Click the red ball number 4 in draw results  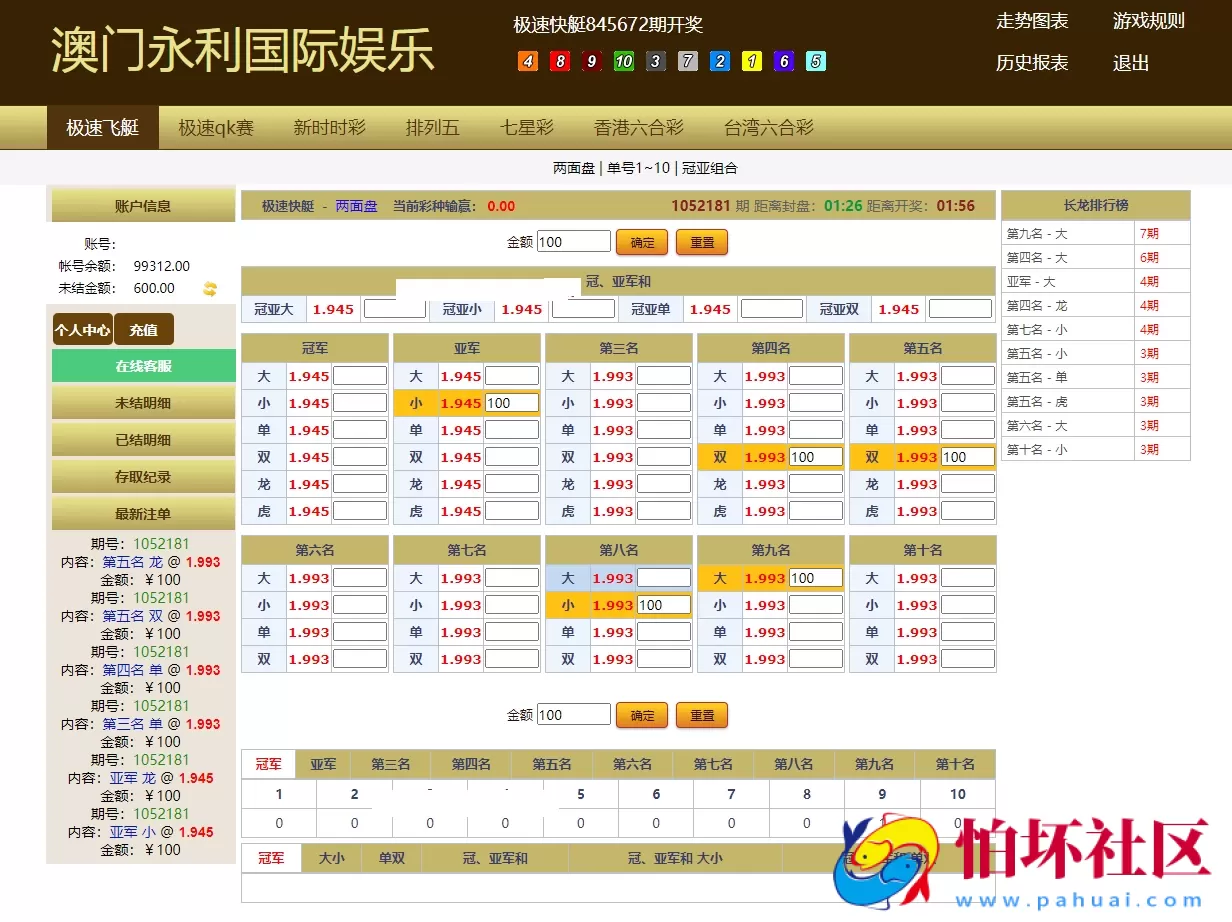527,61
